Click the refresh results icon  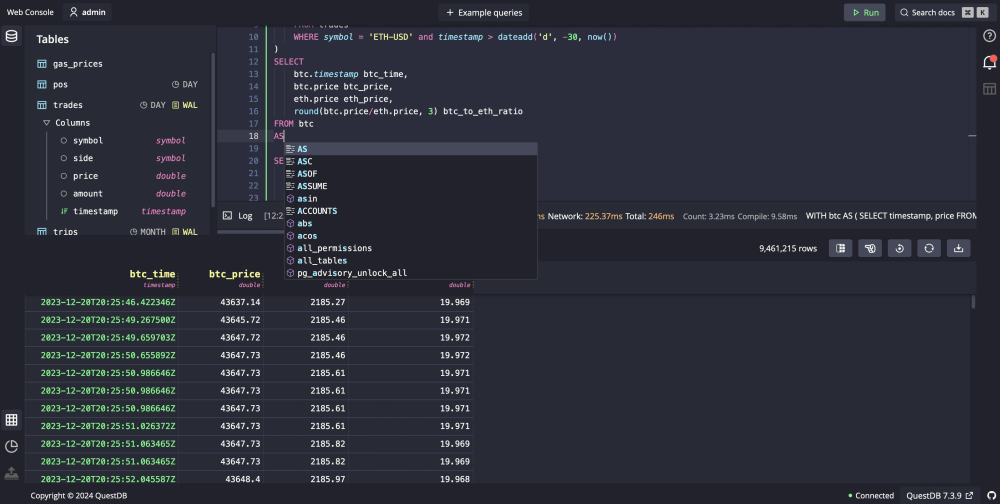929,248
